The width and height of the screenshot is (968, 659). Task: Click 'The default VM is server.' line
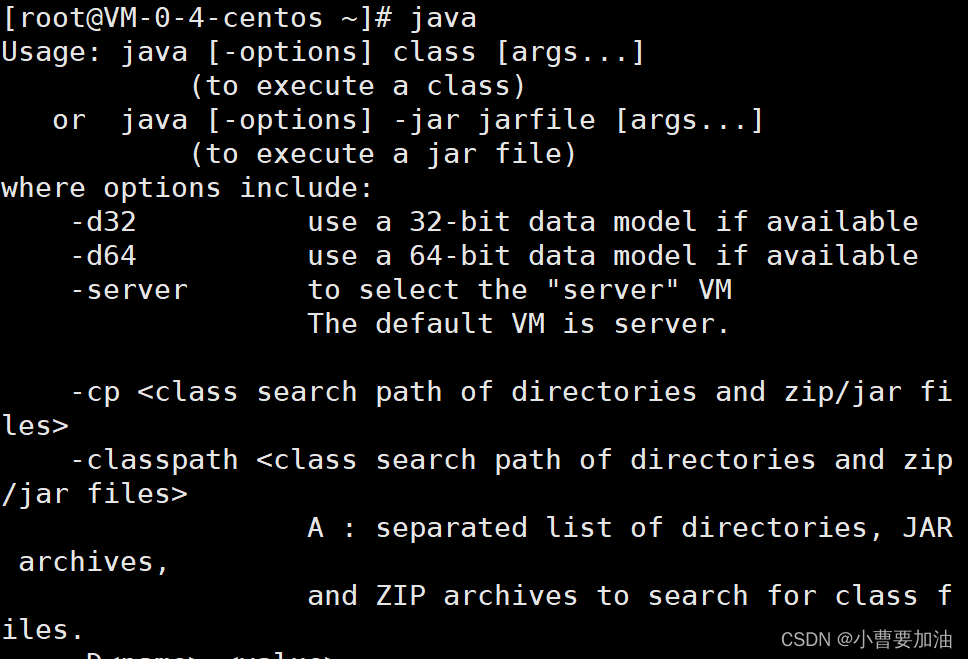[x=518, y=324]
